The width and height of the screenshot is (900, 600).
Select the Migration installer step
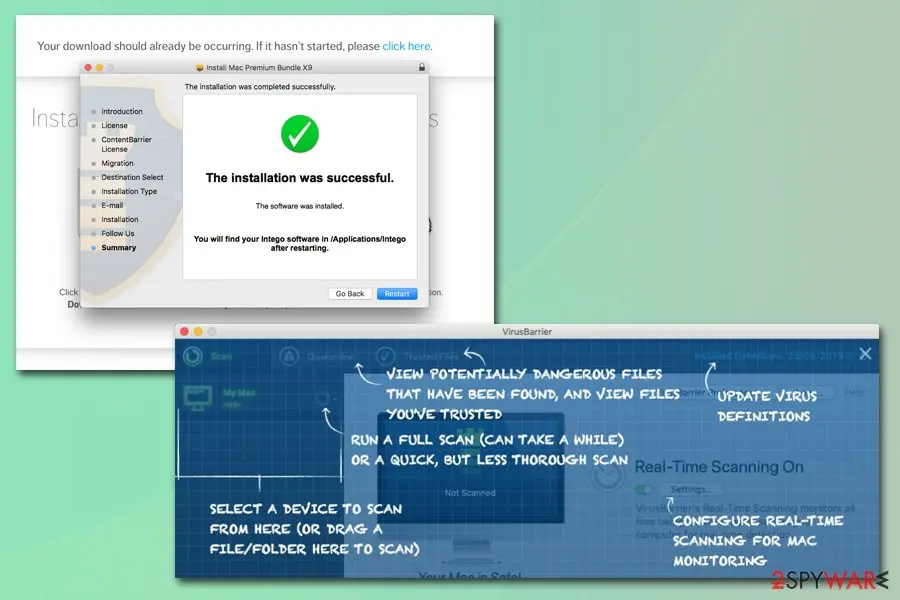117,163
